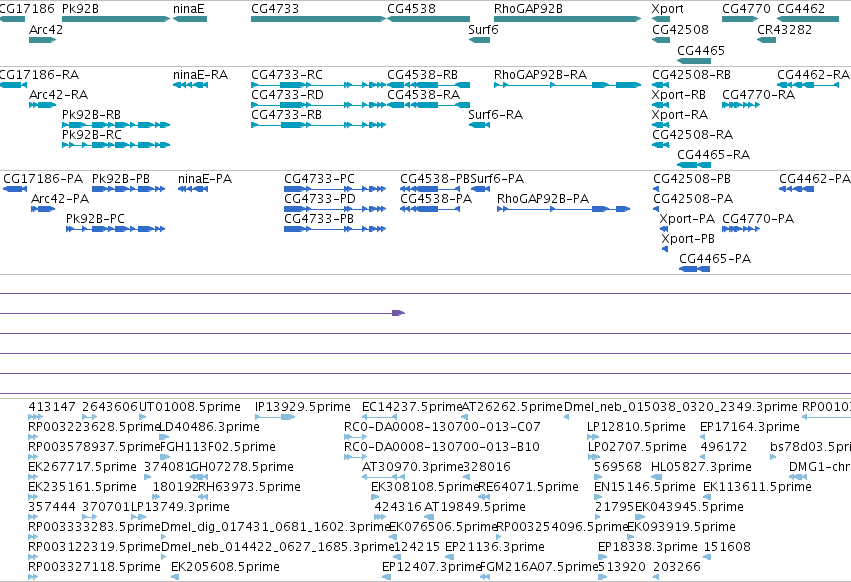
Task: Select protein RhoGAP92B-PA
Action: point(563,209)
